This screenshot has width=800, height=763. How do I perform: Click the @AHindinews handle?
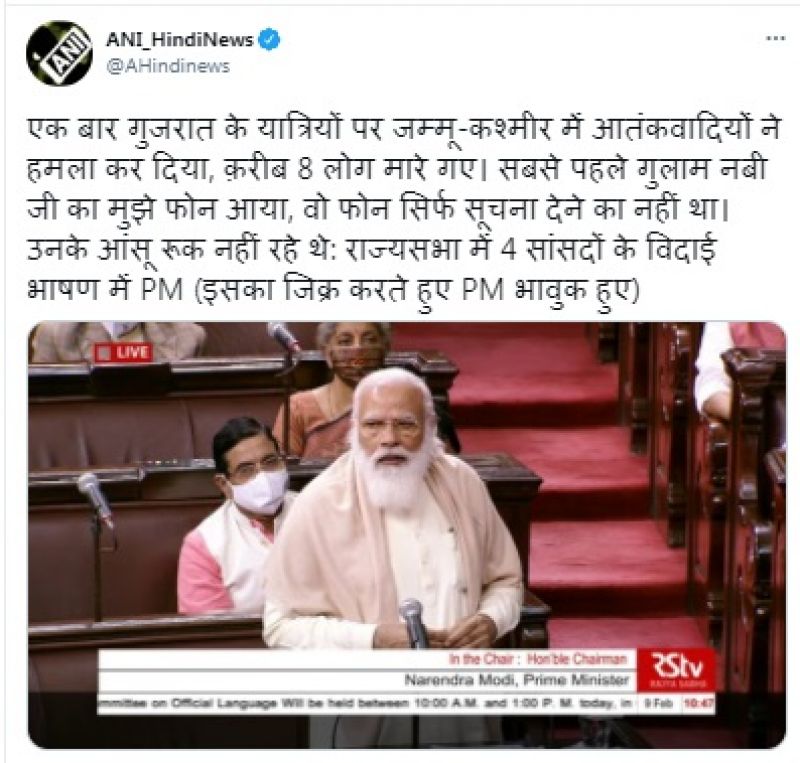tap(168, 66)
